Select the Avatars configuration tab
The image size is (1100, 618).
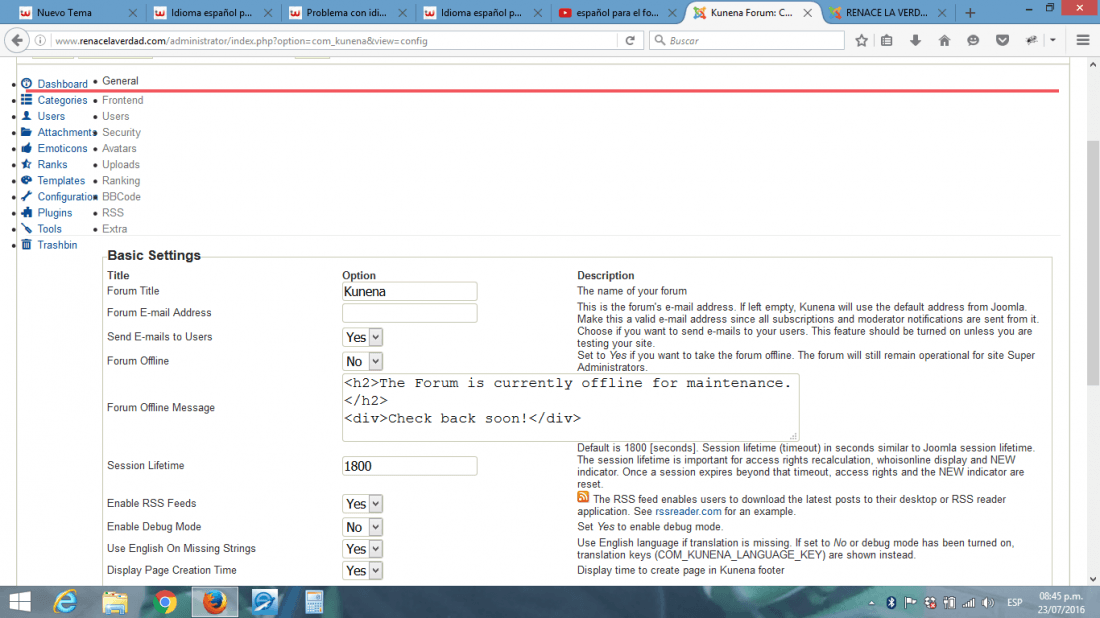tap(119, 148)
